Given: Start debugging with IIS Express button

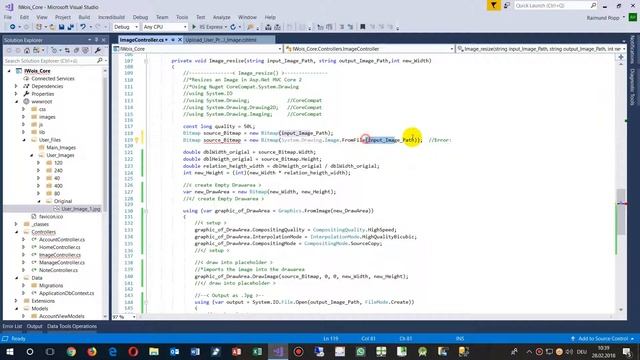Looking at the screenshot, I should point(209,27).
